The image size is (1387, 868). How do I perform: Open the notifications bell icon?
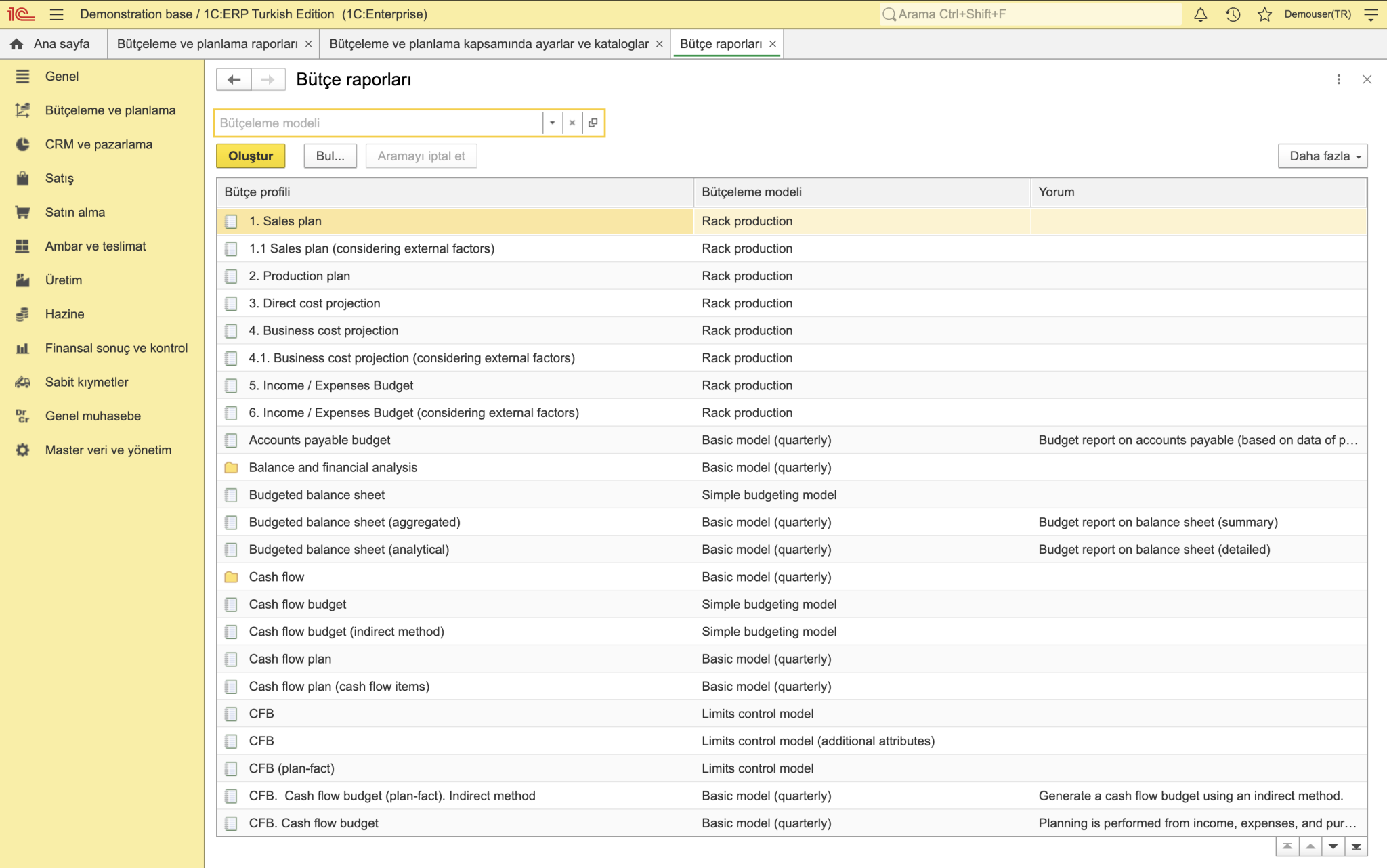point(1200,14)
